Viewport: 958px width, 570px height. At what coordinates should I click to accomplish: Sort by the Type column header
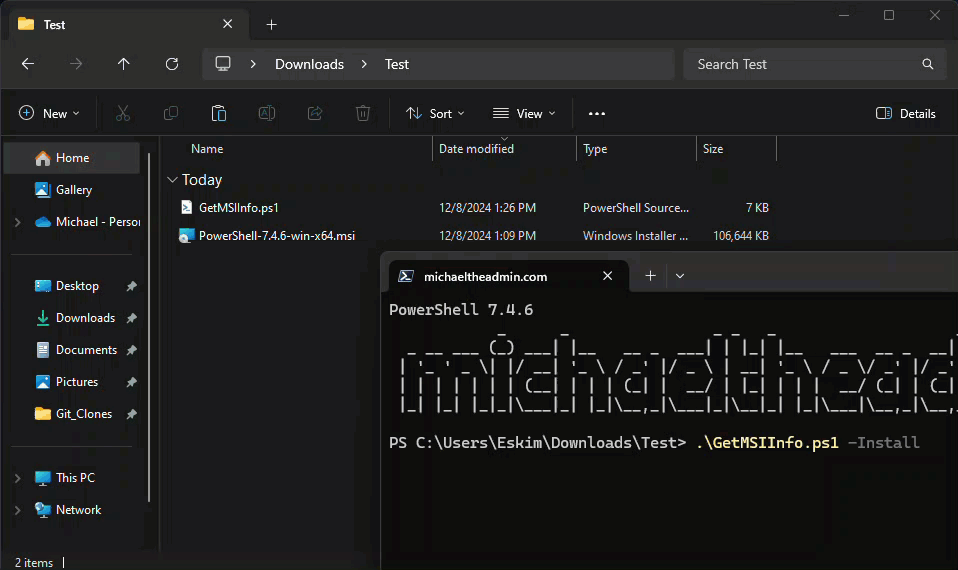click(595, 149)
